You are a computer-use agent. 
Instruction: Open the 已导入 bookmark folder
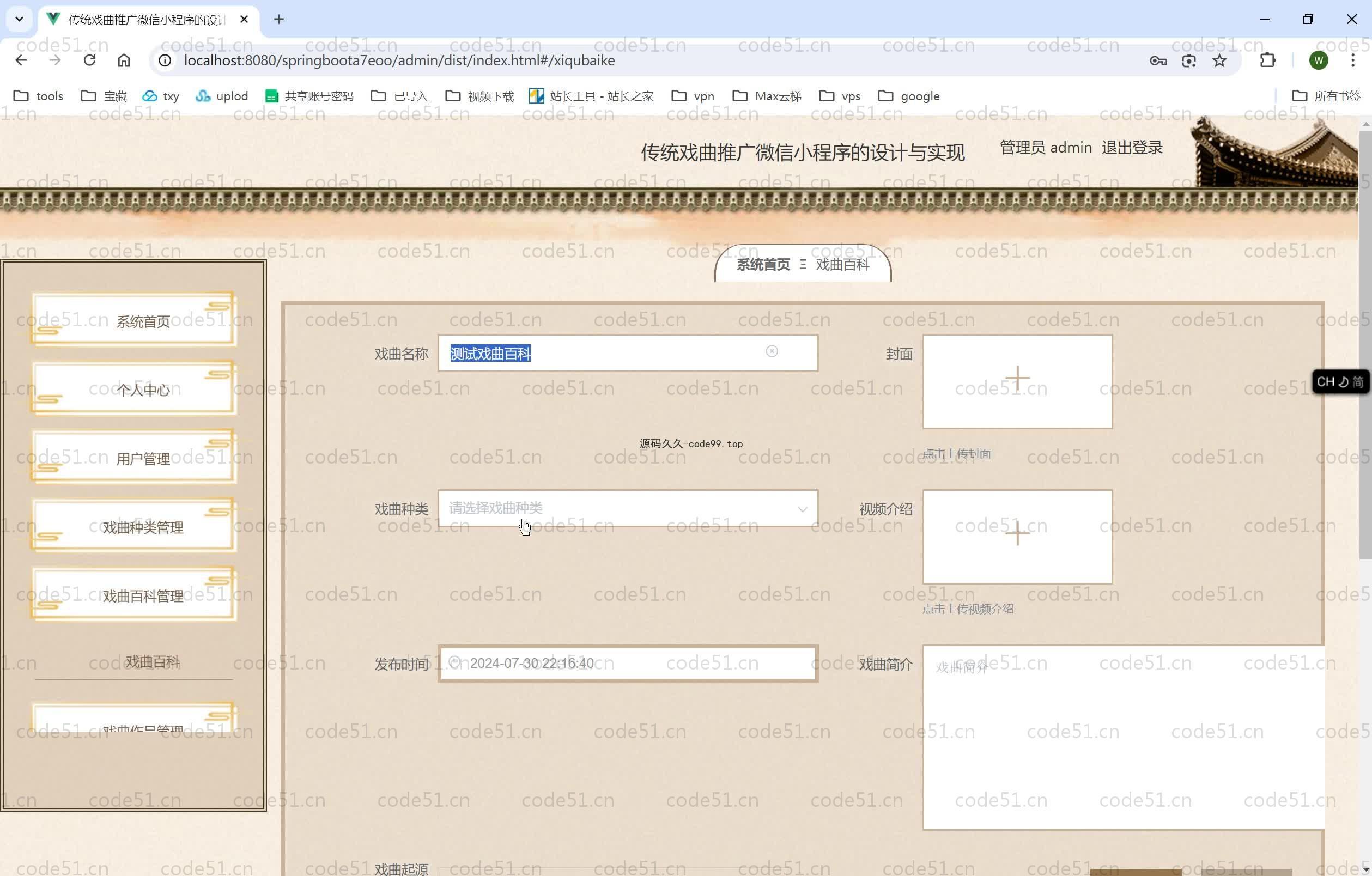[399, 96]
